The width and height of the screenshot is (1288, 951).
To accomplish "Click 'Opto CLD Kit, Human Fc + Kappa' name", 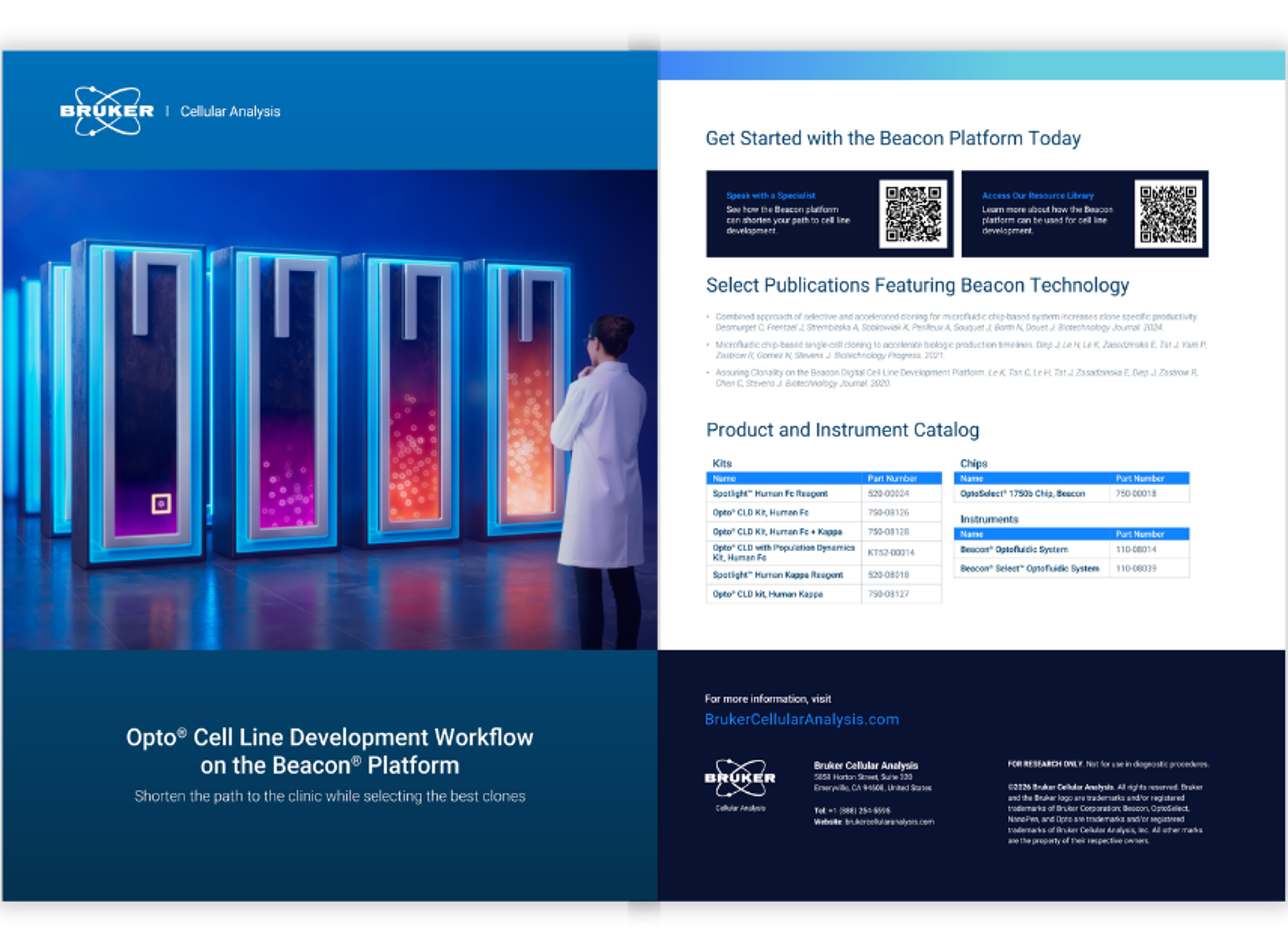I will pos(777,532).
